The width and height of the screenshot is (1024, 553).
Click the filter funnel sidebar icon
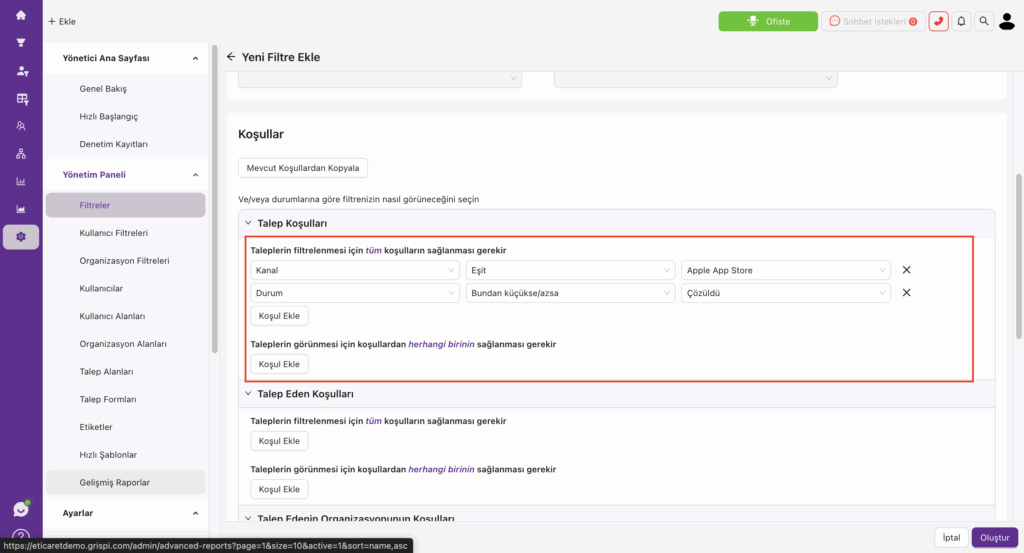pos(21,43)
